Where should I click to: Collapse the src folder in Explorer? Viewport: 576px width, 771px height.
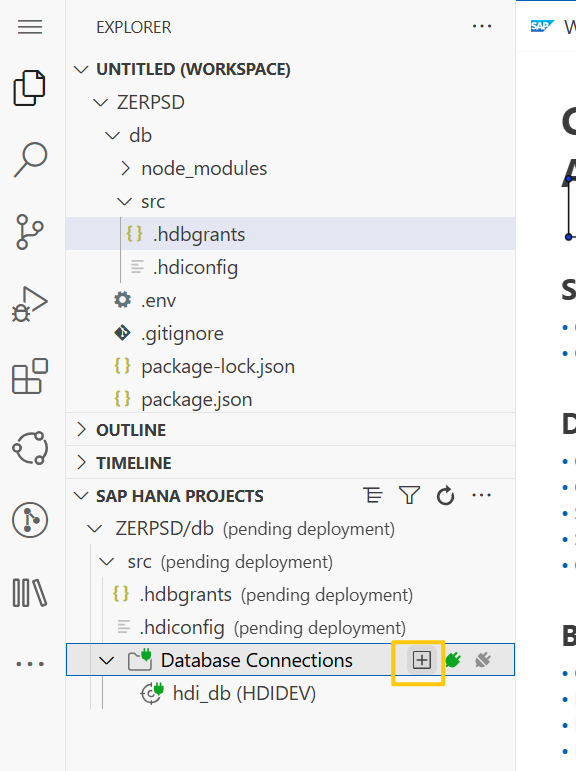[124, 202]
